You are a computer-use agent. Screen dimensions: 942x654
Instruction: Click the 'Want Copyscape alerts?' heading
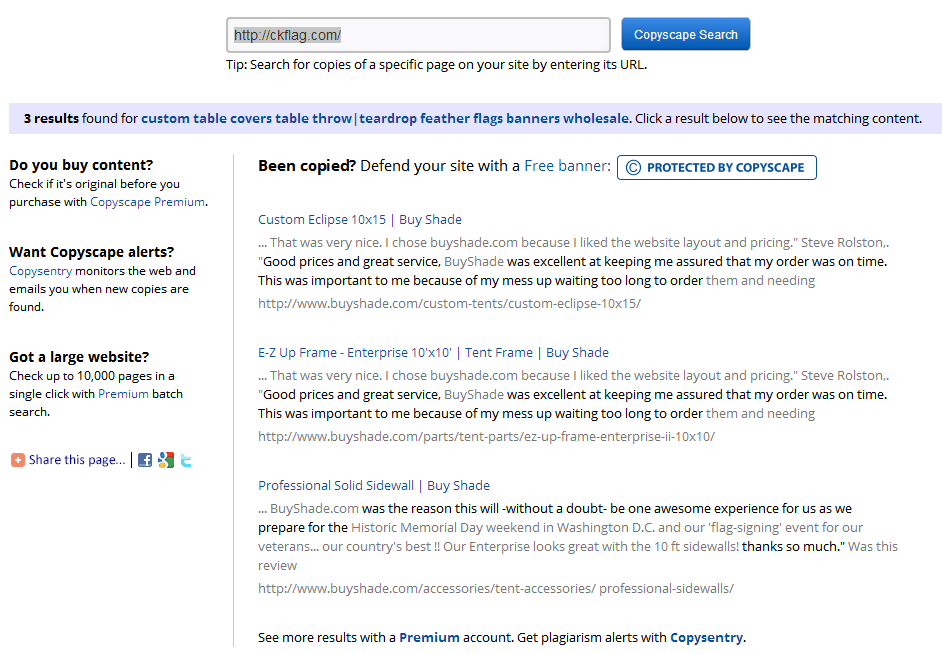coord(91,252)
